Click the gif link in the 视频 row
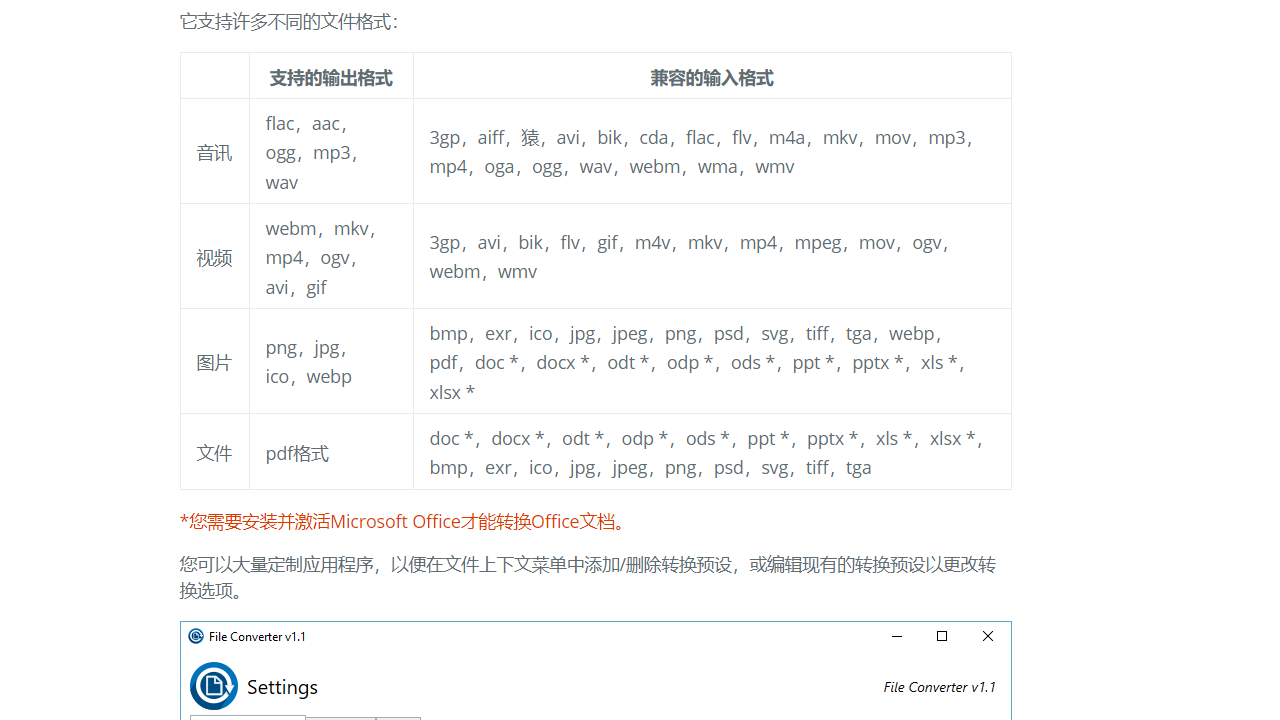1280x720 pixels. pyautogui.click(x=316, y=287)
